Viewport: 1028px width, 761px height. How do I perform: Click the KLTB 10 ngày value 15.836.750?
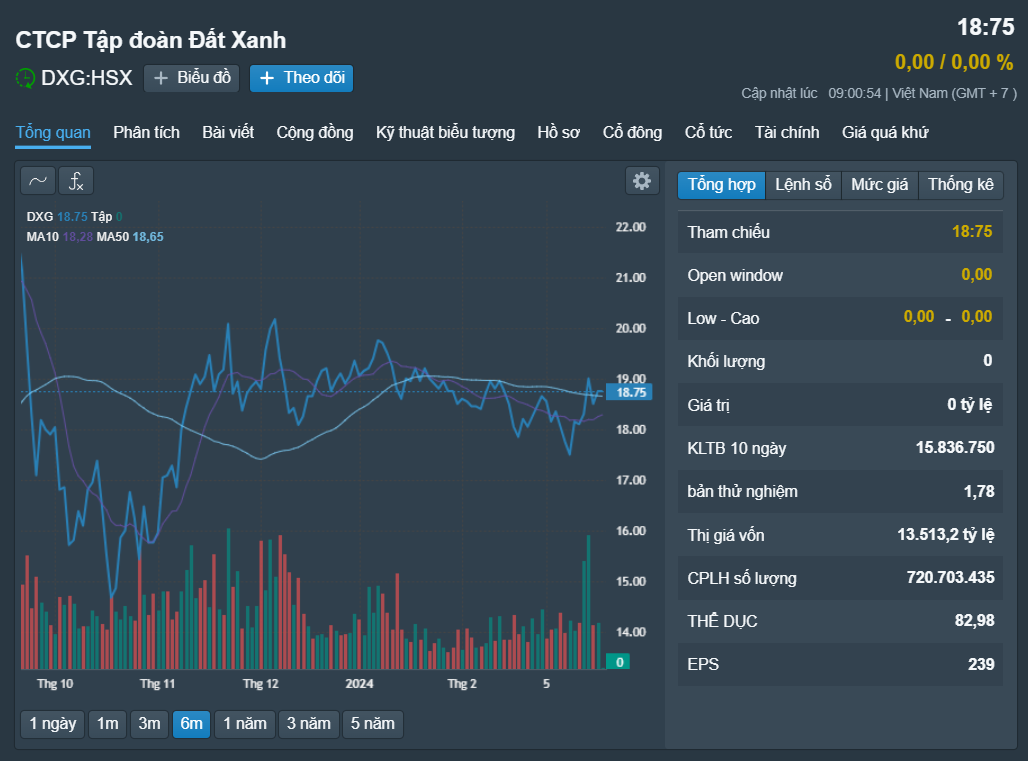click(x=955, y=448)
